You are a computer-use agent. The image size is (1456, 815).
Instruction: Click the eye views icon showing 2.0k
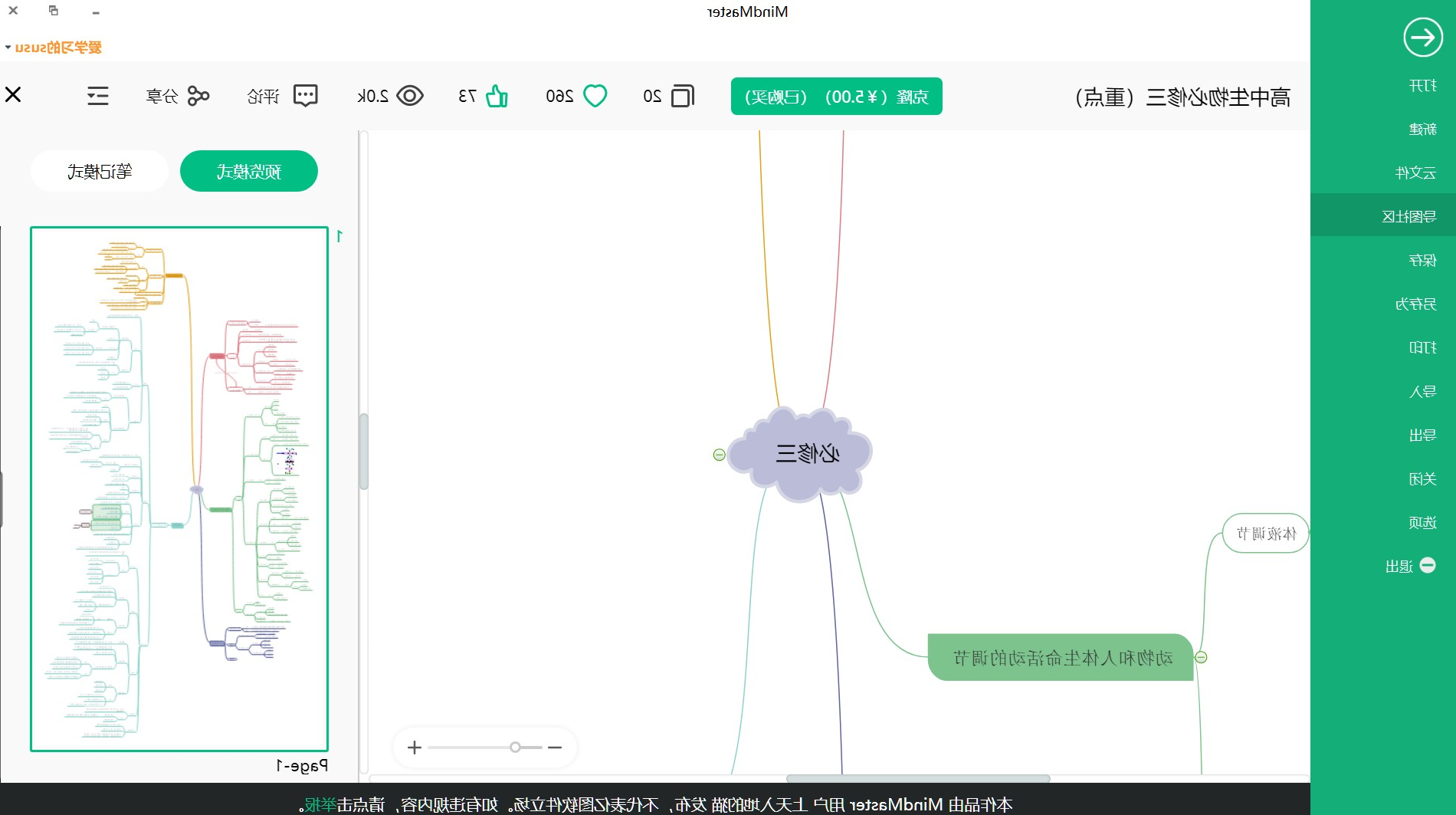click(x=410, y=96)
